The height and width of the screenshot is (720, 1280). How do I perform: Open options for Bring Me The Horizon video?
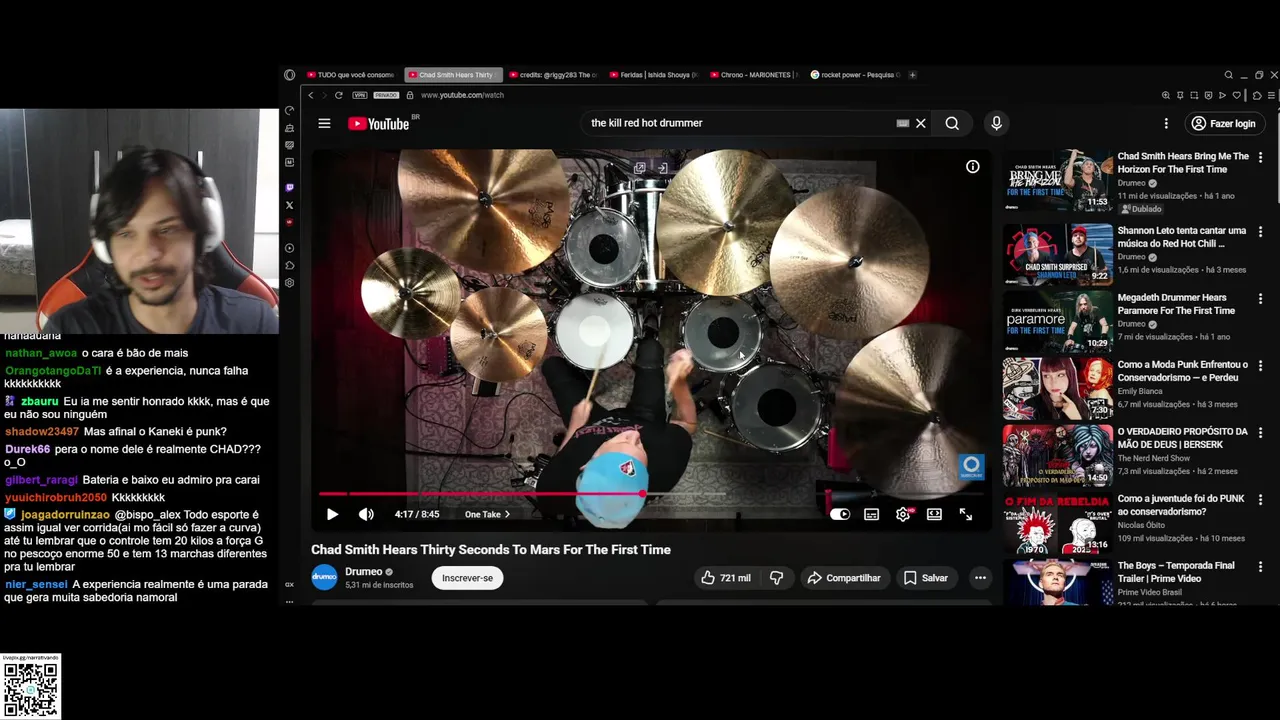(1260, 158)
